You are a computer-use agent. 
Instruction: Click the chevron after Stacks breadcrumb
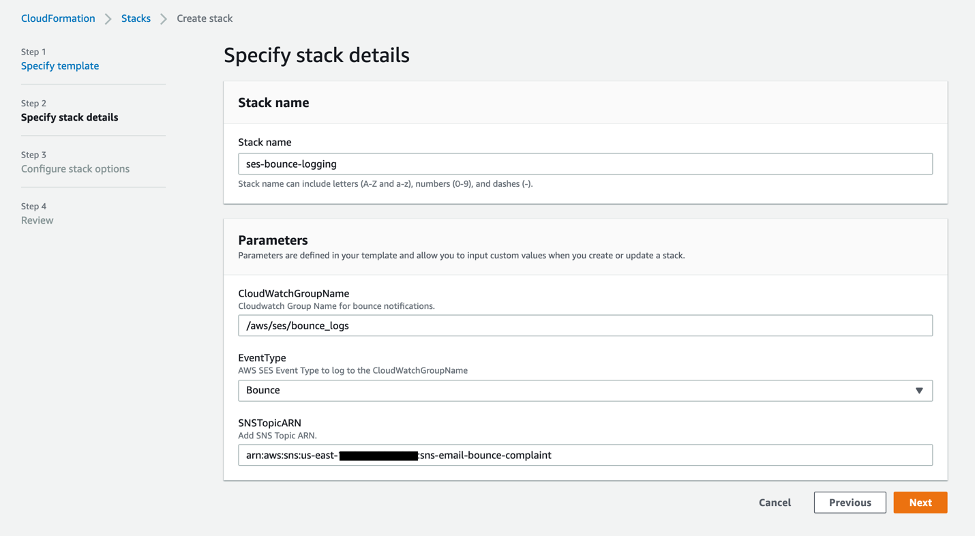(164, 19)
